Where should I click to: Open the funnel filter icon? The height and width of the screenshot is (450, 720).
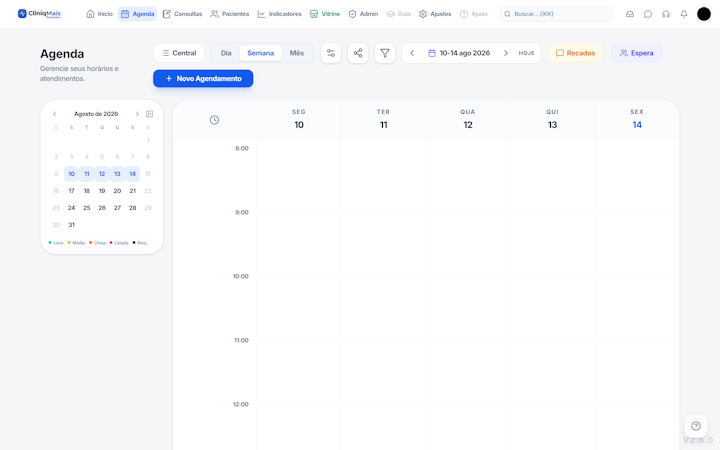click(x=385, y=53)
